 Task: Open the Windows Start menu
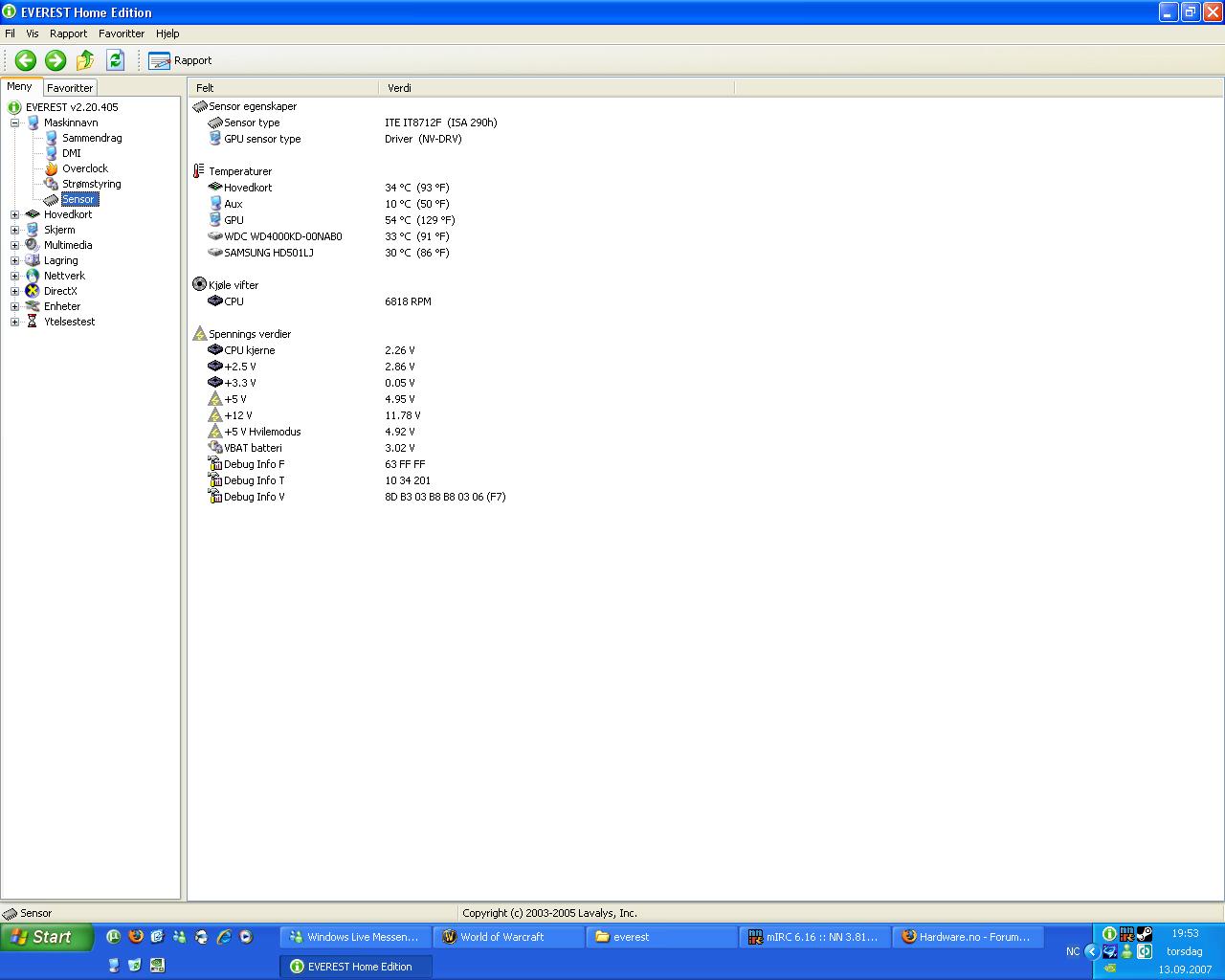47,937
